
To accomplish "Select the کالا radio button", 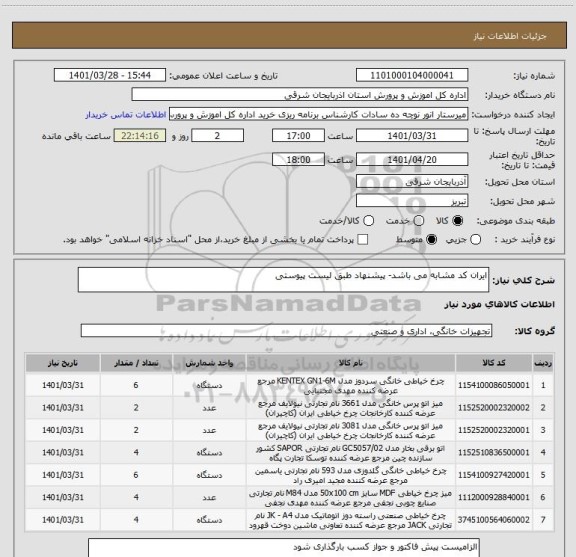I will [x=458, y=220].
